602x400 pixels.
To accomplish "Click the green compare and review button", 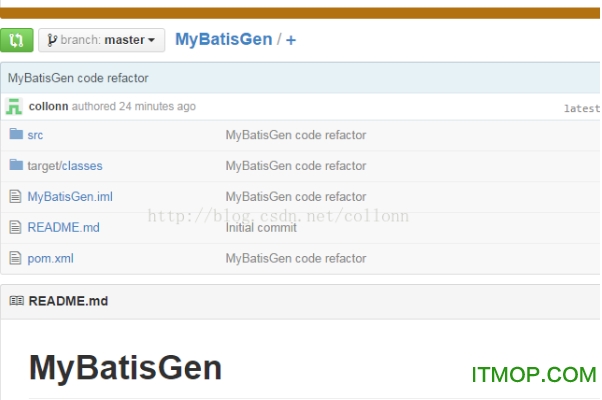I will (x=17, y=40).
